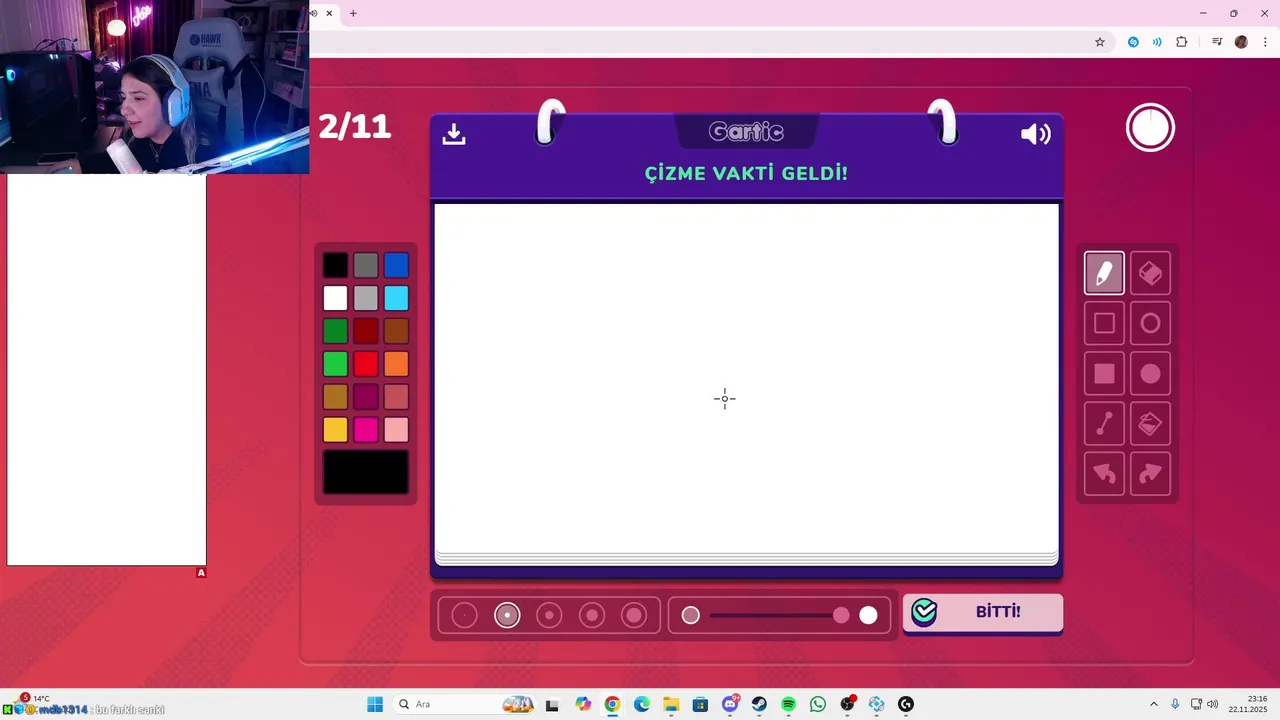The height and width of the screenshot is (720, 1280).
Task: Select the Pencil drawing tool
Action: pos(1104,273)
